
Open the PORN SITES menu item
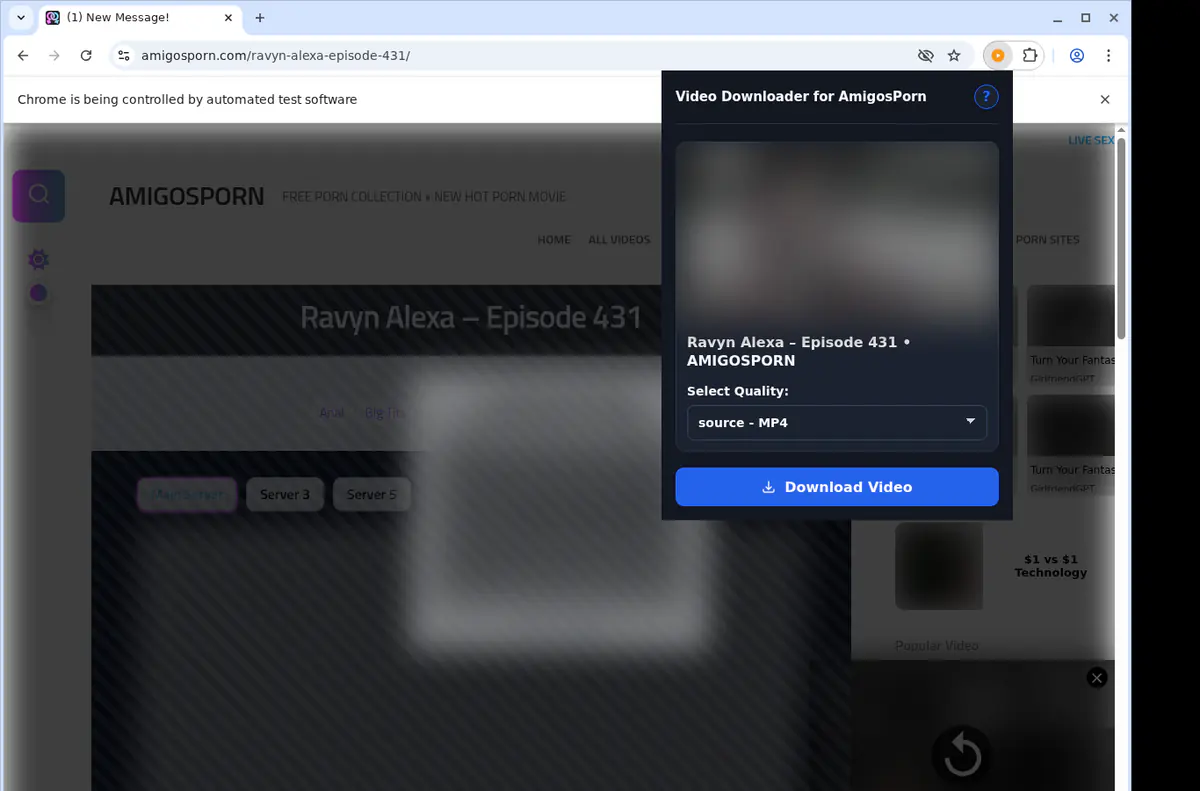[1047, 240]
